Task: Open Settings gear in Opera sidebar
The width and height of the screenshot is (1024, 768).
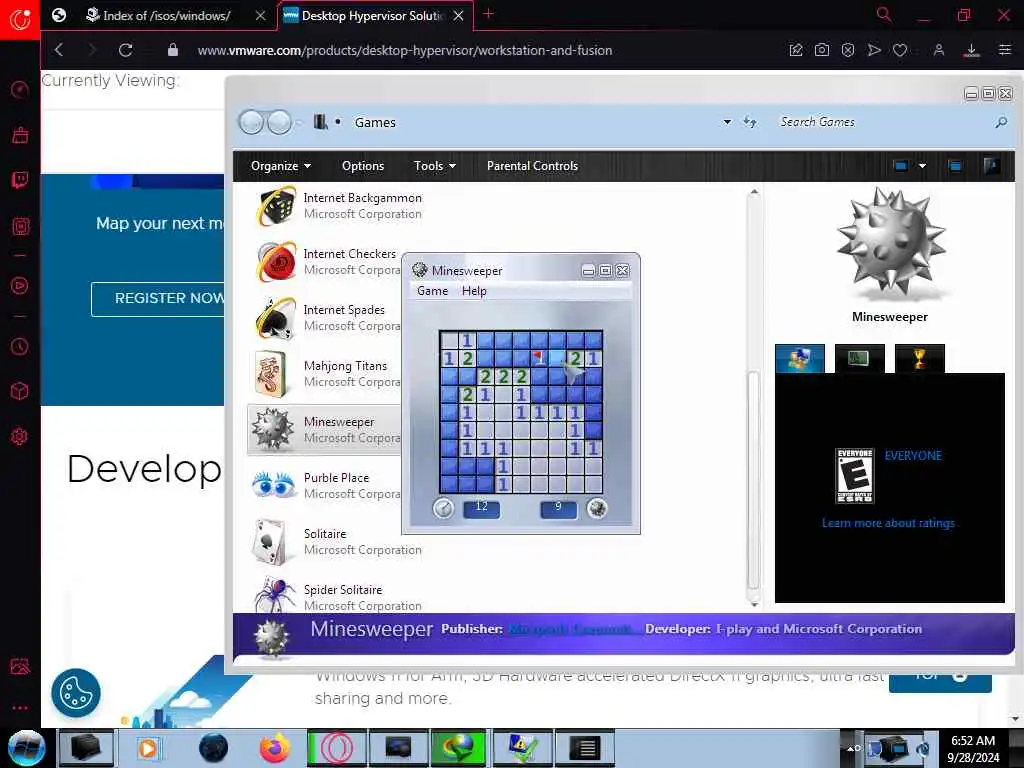Action: [20, 436]
